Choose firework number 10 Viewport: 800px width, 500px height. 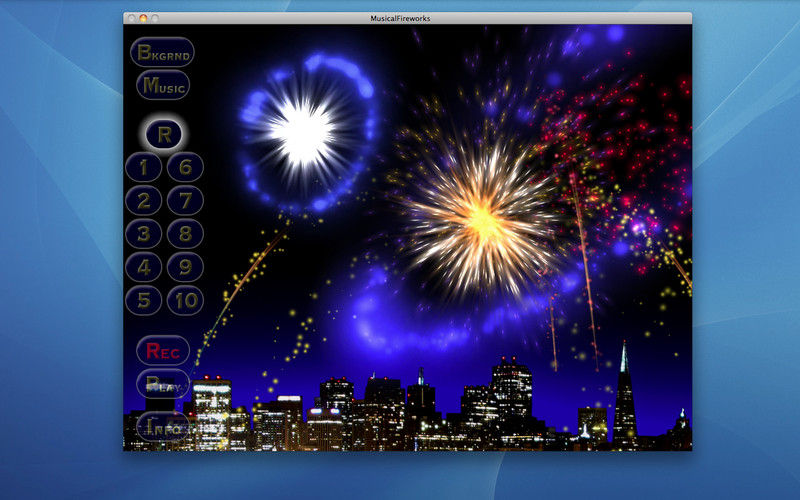[185, 301]
